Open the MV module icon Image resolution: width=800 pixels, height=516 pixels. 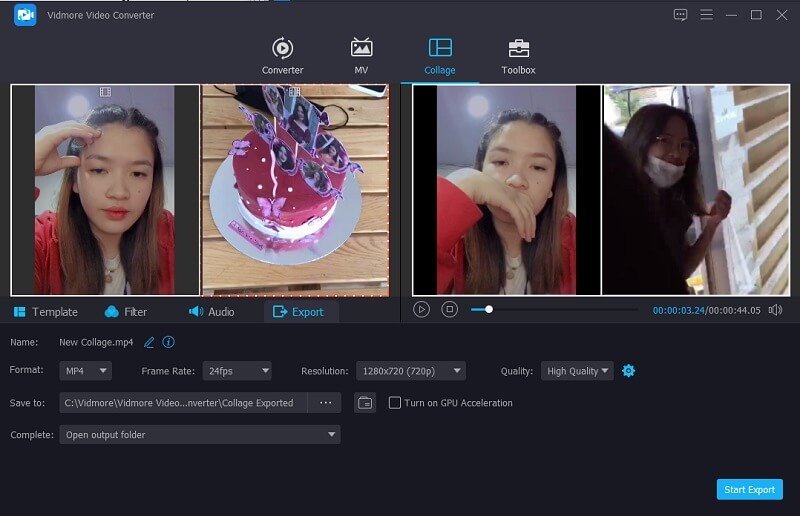[x=361, y=48]
